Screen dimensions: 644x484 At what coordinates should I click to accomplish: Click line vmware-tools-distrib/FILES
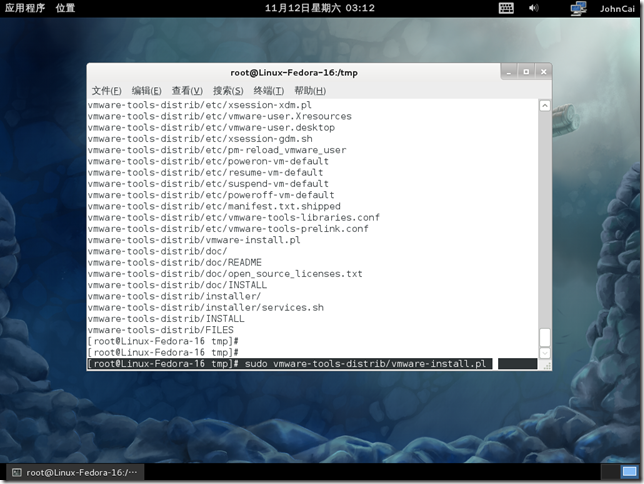[x=161, y=330]
